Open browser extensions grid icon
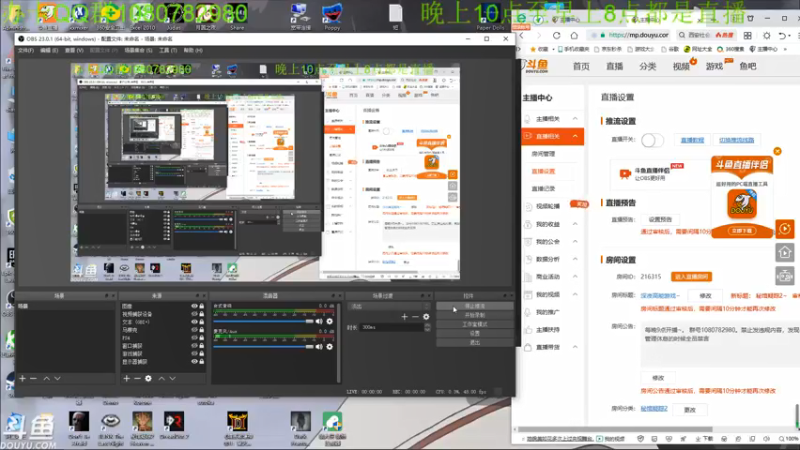 click(x=747, y=35)
